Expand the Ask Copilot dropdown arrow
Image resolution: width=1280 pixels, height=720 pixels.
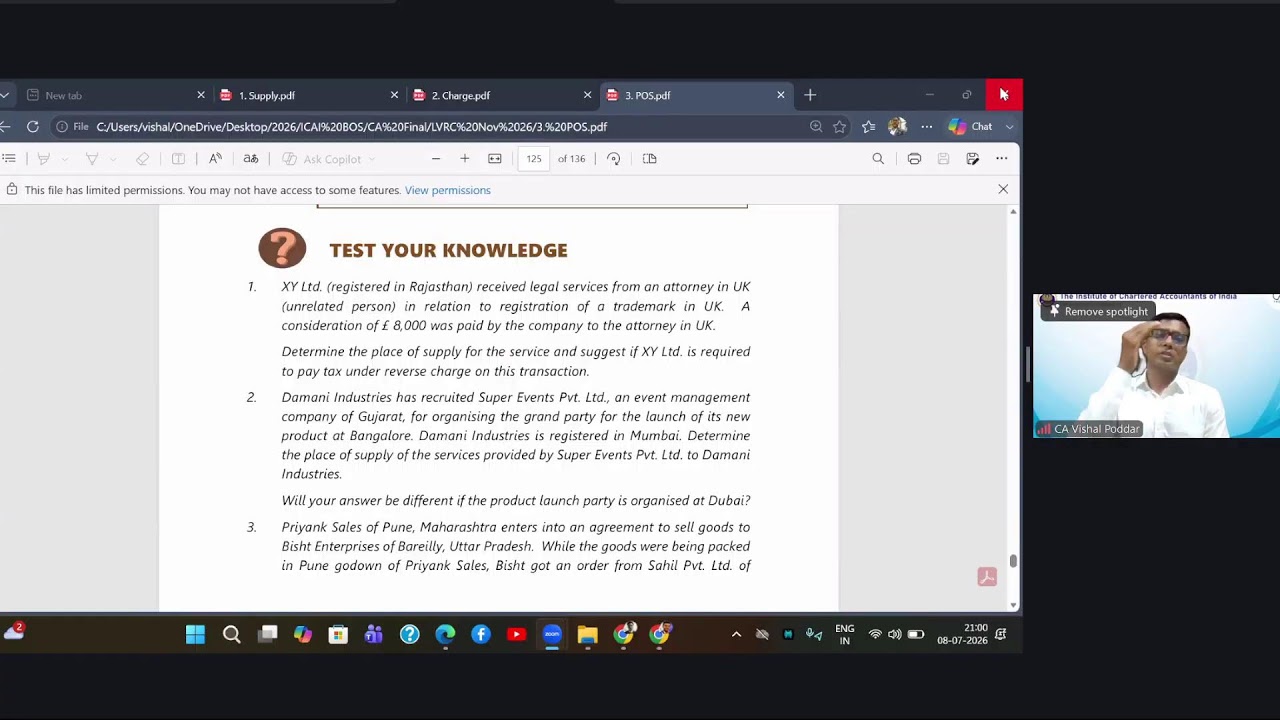coord(372,159)
